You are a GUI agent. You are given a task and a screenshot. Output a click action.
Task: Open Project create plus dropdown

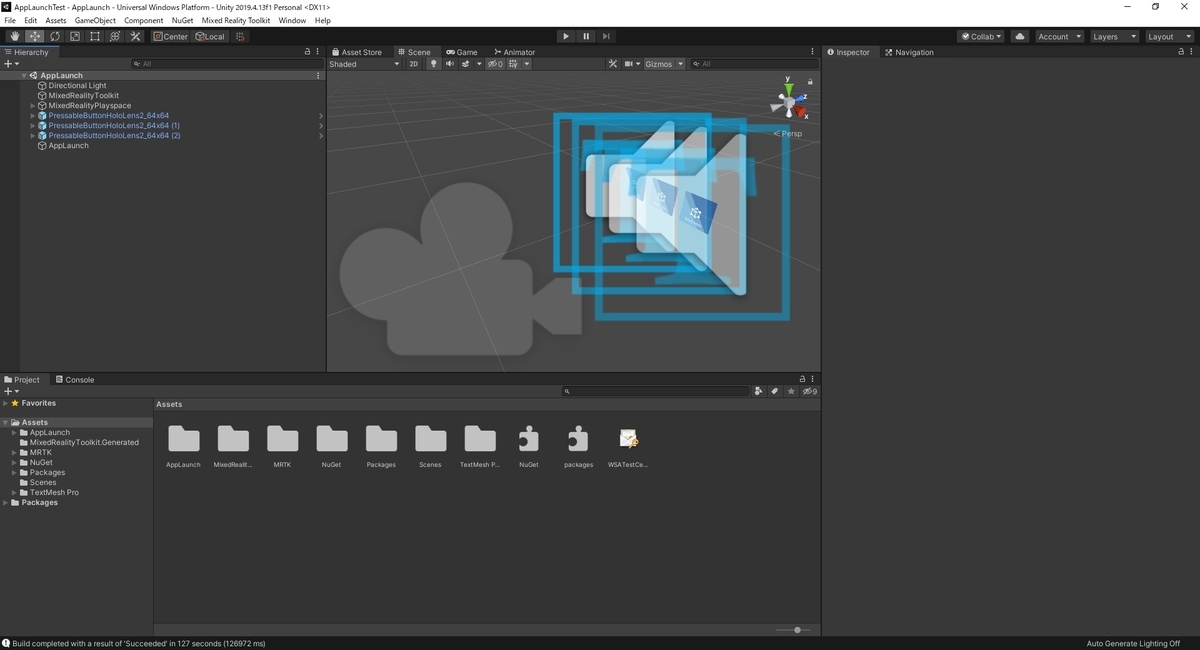tap(11, 392)
